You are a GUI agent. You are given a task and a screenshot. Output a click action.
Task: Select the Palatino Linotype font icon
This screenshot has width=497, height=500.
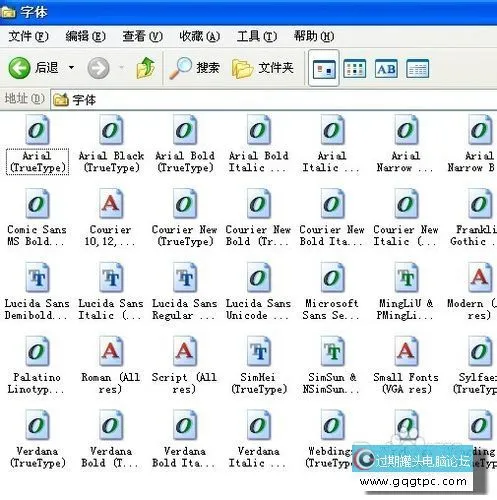37,351
